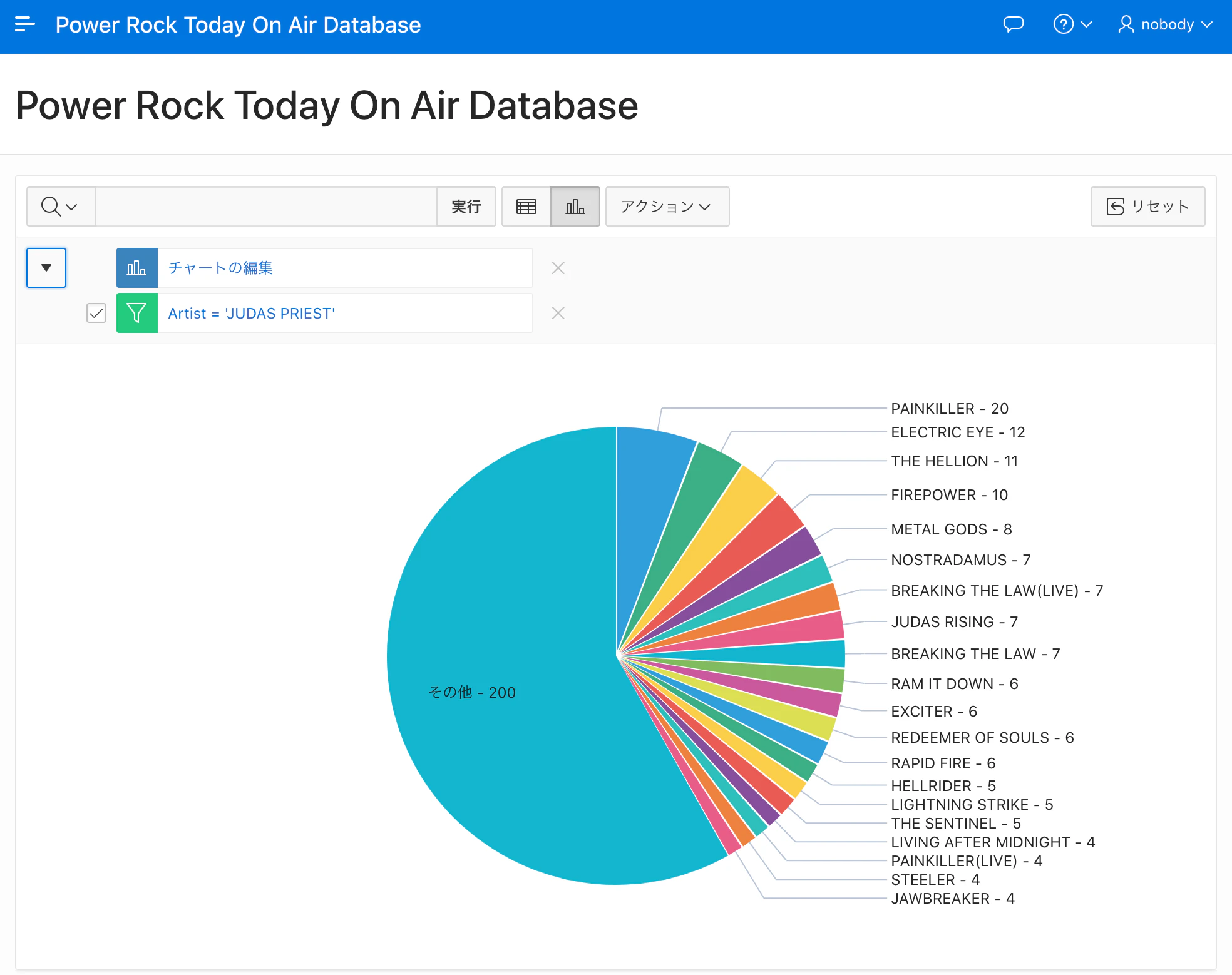Screen dimensions: 1232x975
Task: Open the hamburger navigation menu
Action: 24,24
